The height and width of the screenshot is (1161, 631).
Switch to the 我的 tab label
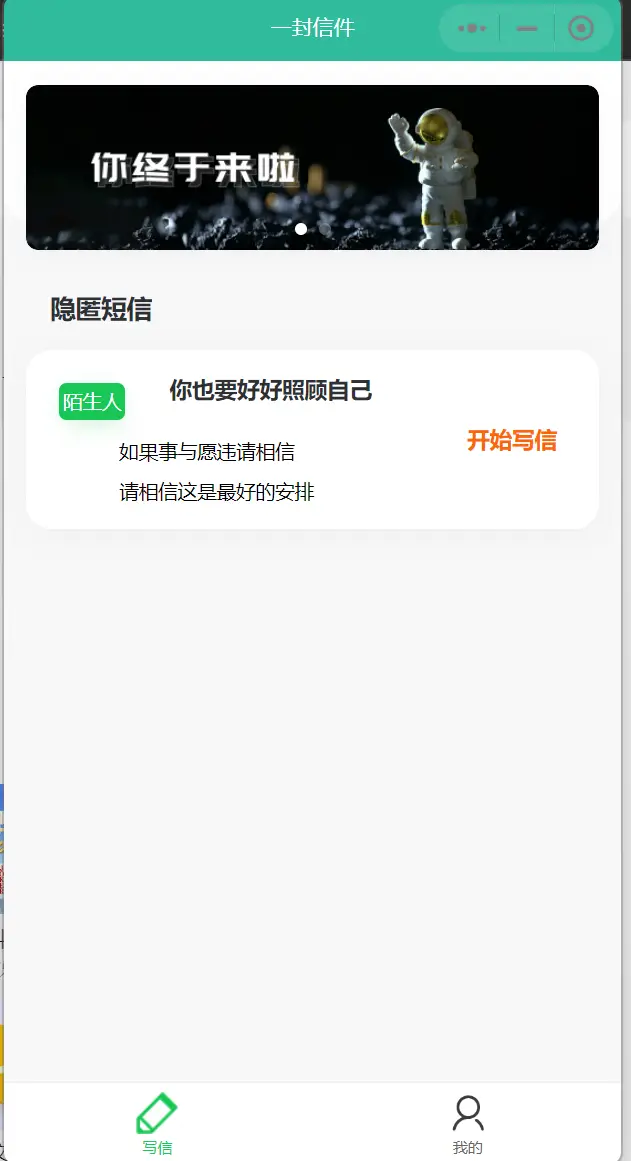[467, 1148]
